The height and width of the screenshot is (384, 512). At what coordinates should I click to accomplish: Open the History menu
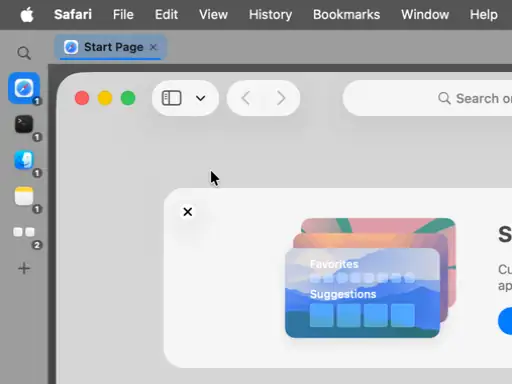tap(270, 15)
